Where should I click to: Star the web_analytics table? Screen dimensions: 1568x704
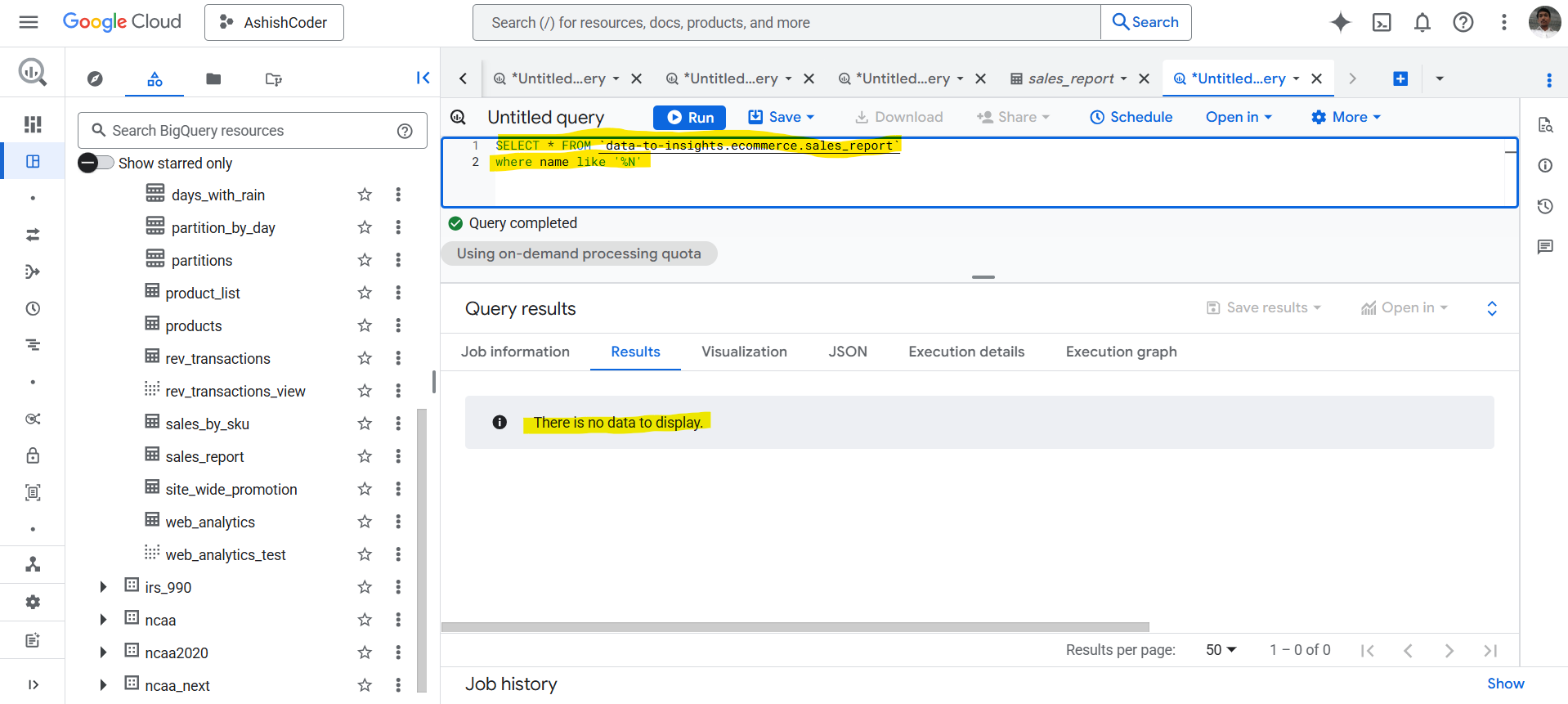(x=365, y=522)
